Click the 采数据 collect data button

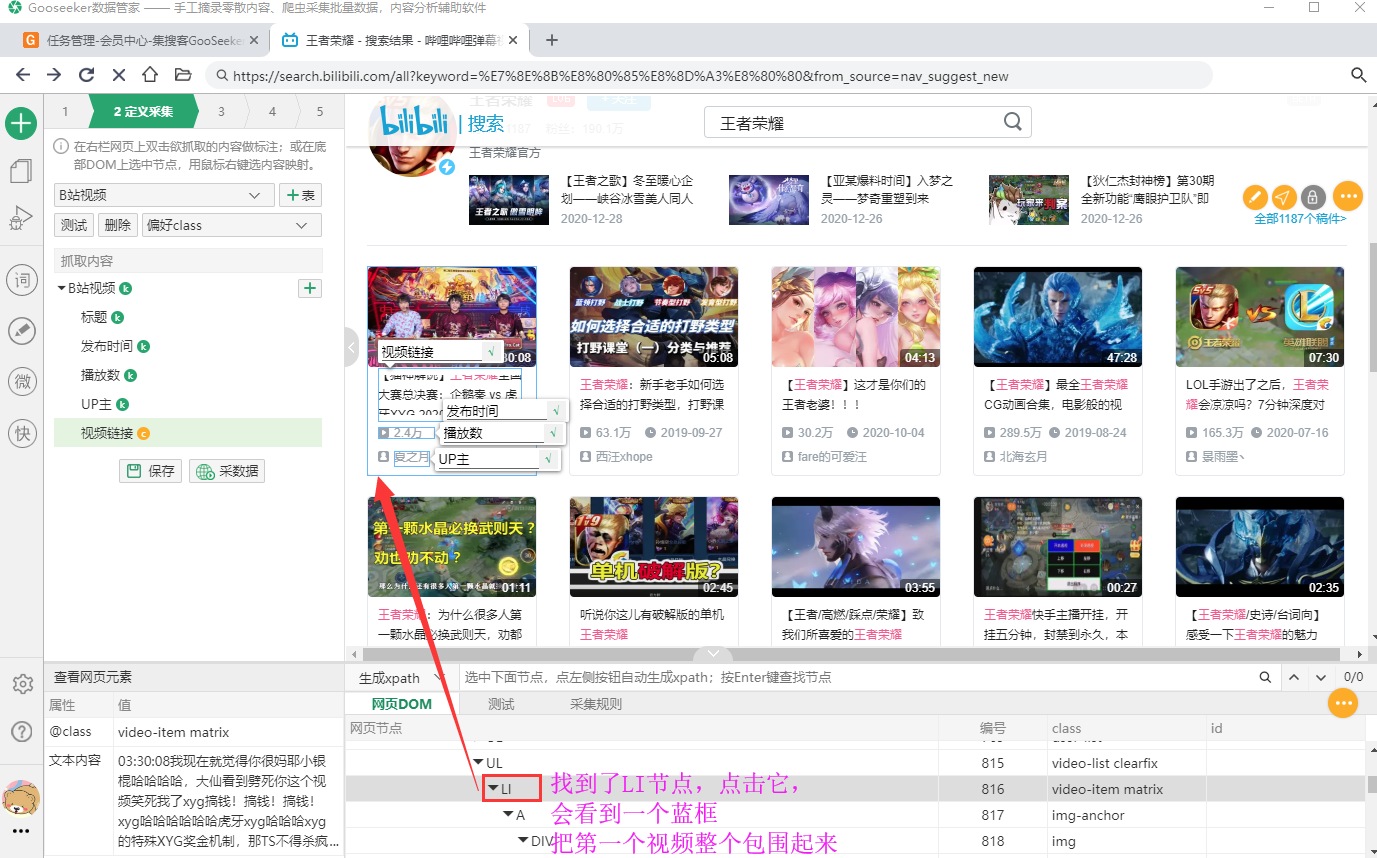pos(227,471)
